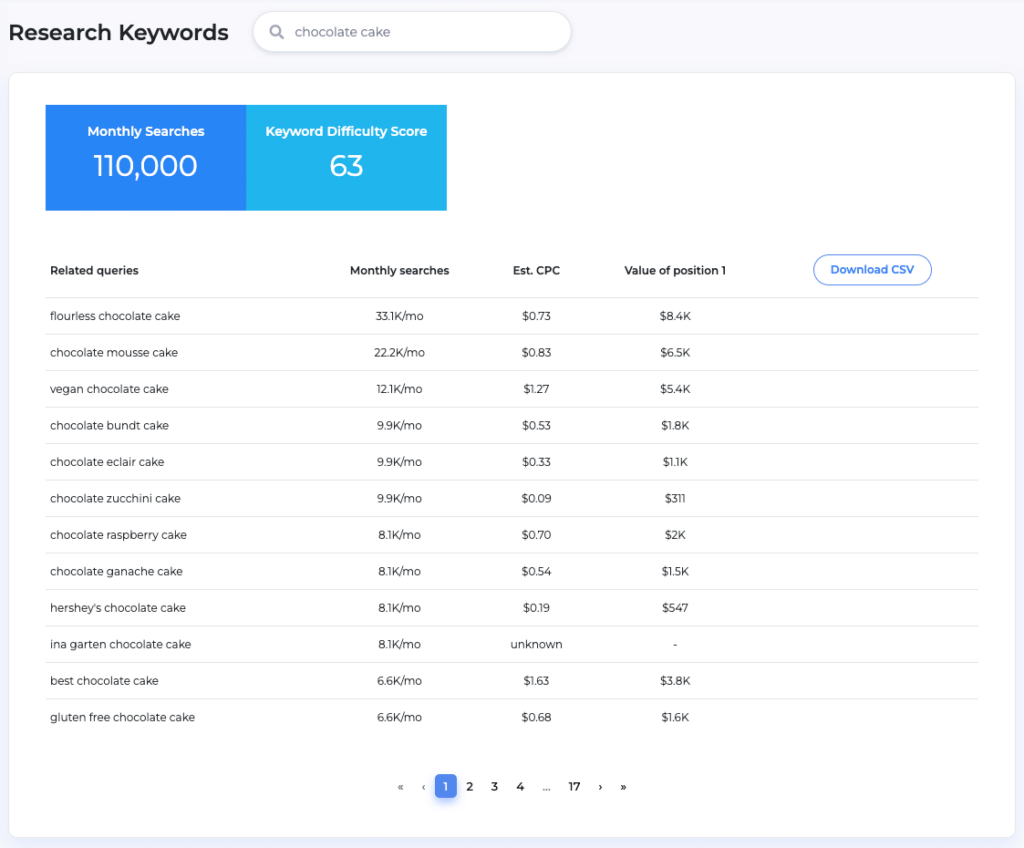
Task: Click the $547 position value
Action: (675, 608)
